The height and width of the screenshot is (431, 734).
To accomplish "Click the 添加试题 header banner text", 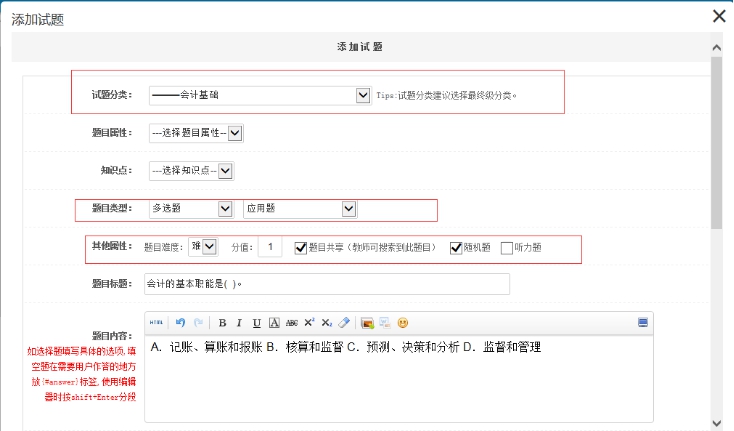I will [x=360, y=47].
